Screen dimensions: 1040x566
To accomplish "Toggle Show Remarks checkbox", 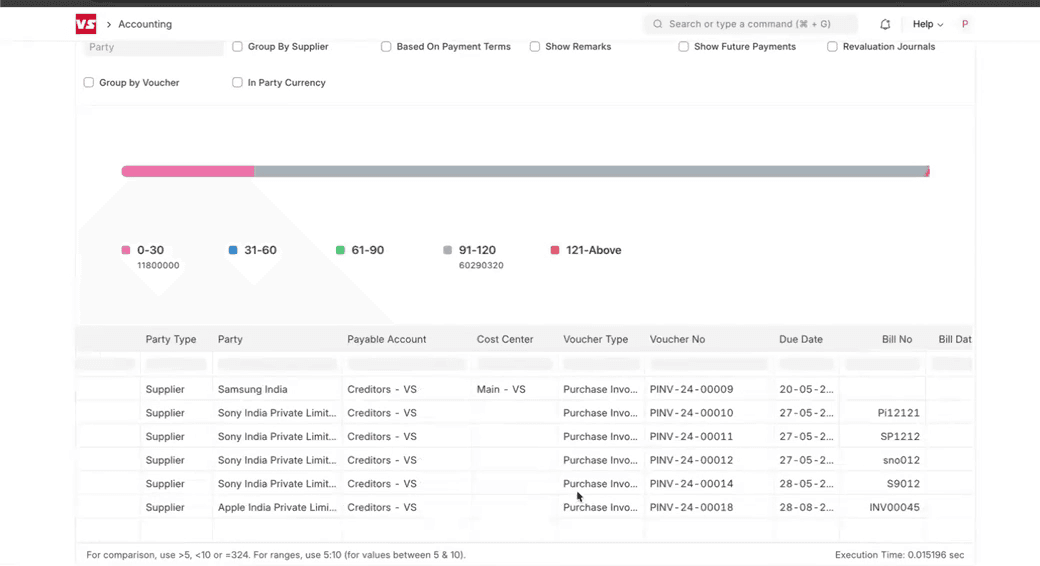I will pos(535,46).
